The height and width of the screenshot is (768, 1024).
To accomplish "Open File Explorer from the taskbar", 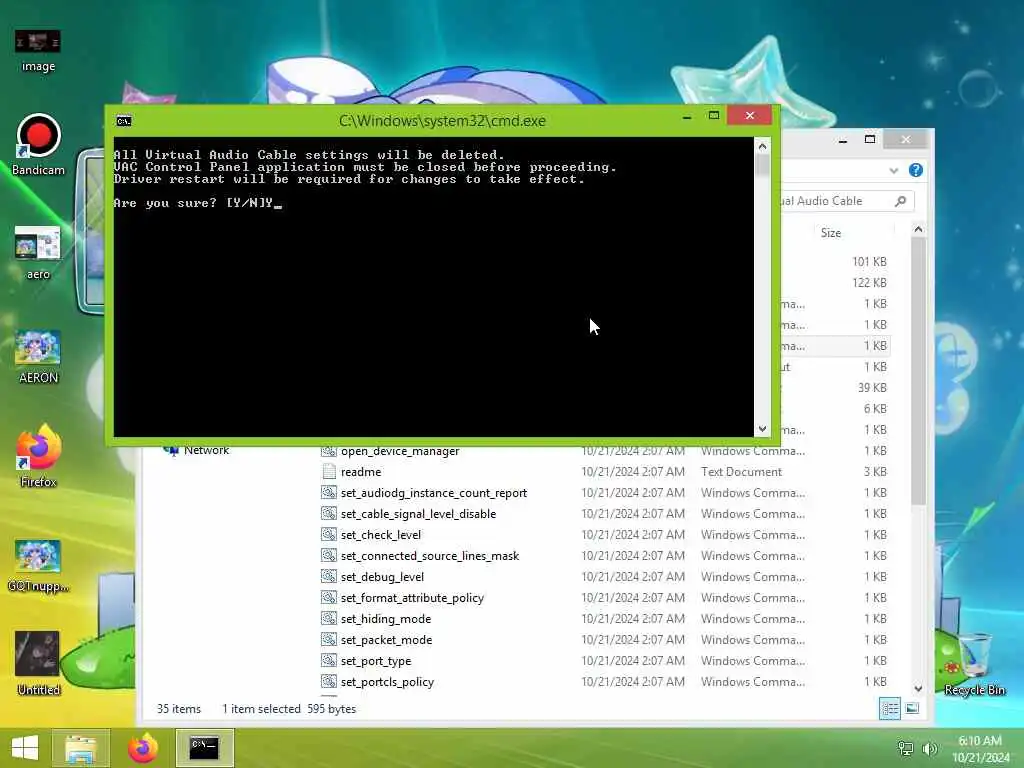I will coord(81,748).
